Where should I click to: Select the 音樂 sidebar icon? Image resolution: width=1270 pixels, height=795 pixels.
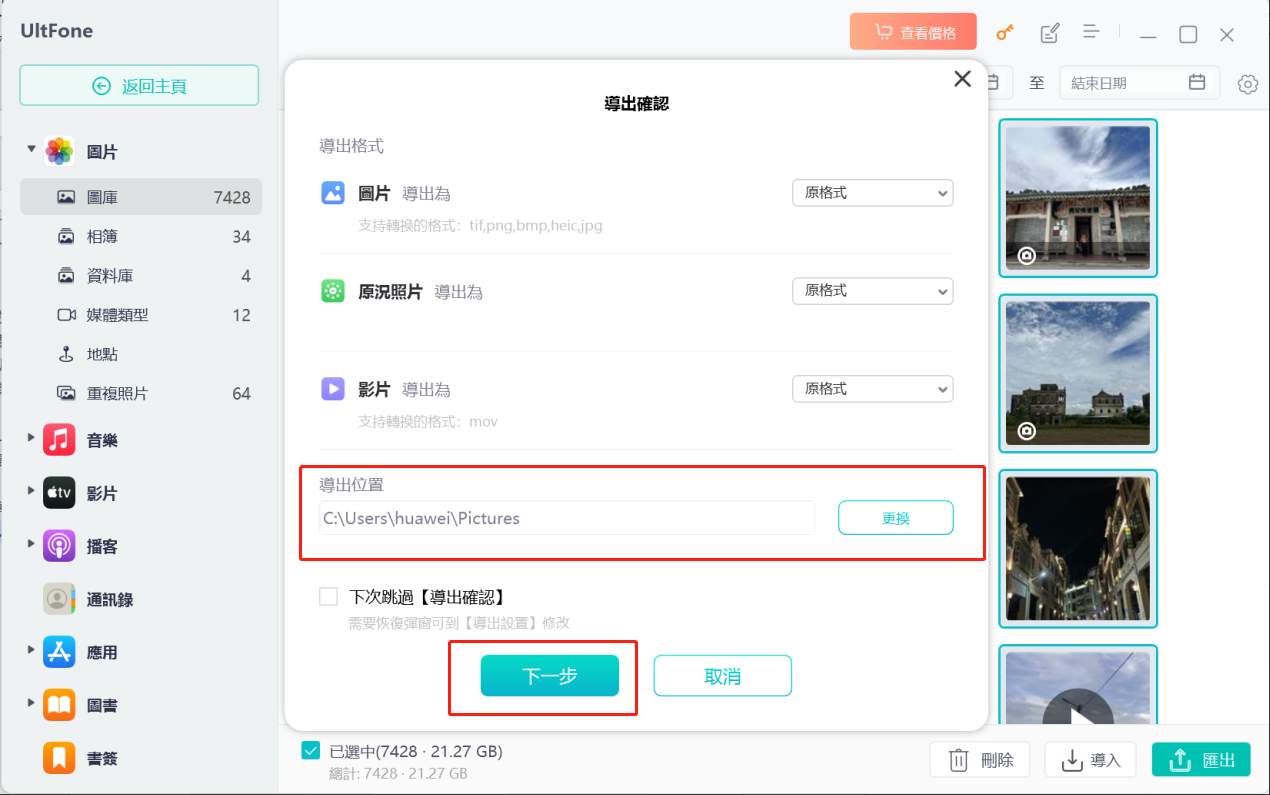coord(58,439)
